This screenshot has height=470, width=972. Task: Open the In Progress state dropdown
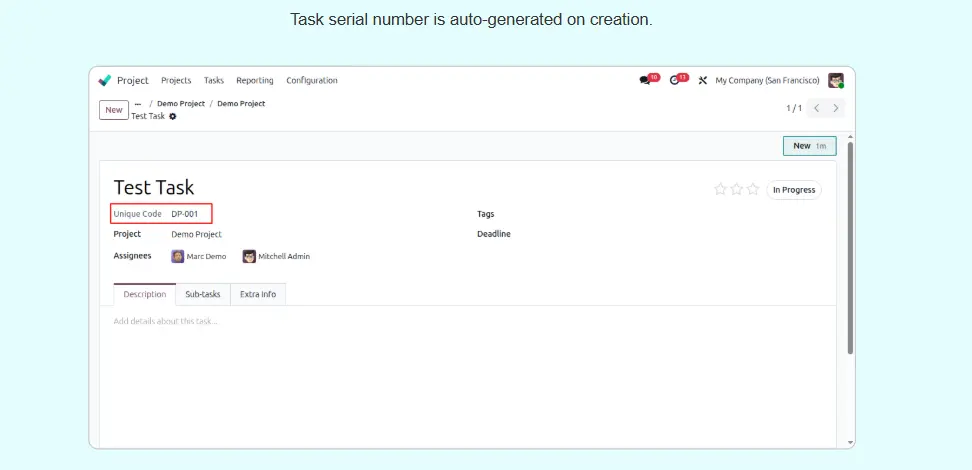(794, 190)
